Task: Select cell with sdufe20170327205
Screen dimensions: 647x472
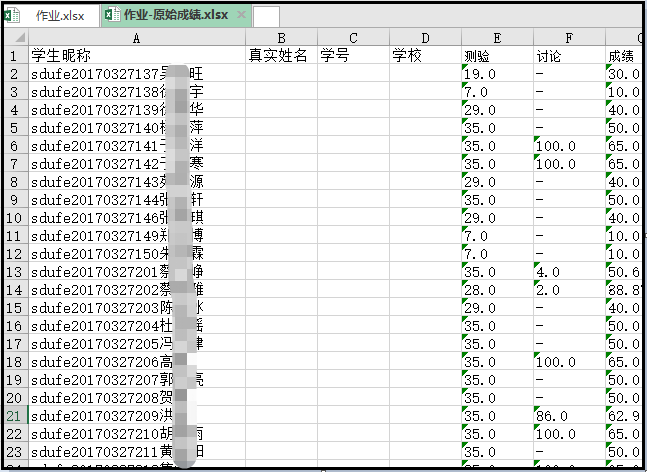Action: (x=137, y=344)
